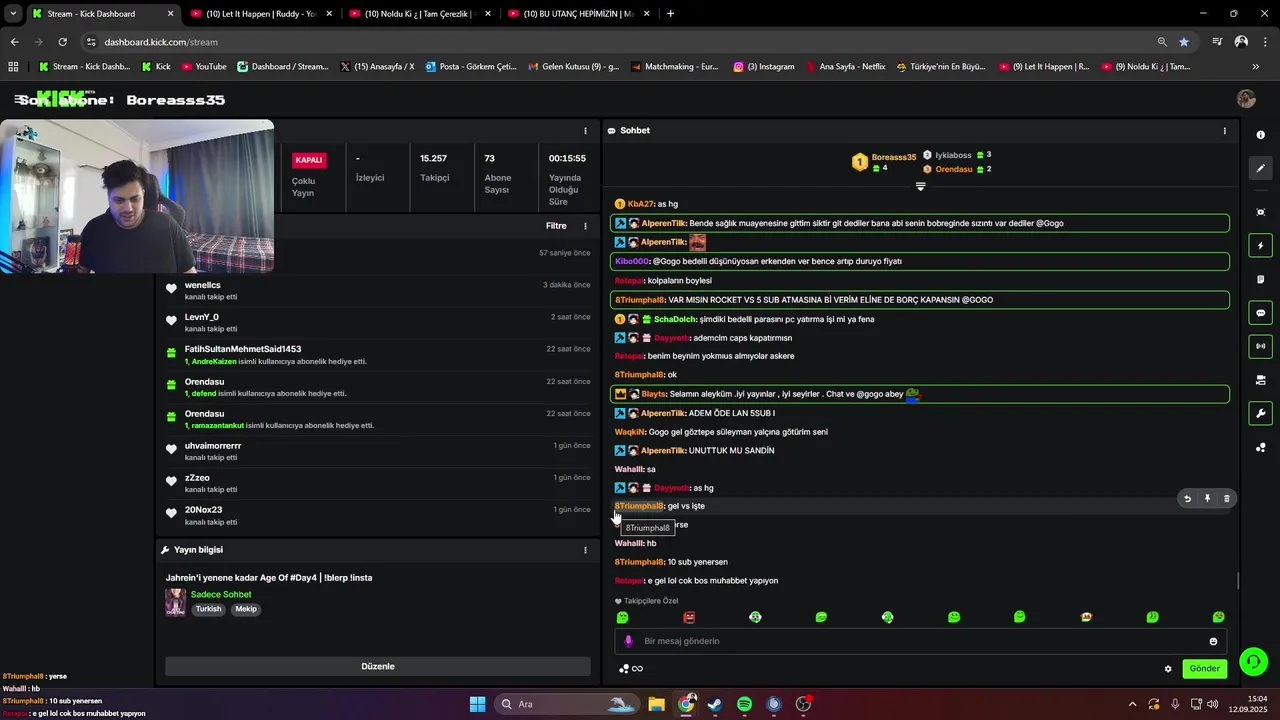Bookmark this page with star icon
The width and height of the screenshot is (1280, 720).
pyautogui.click(x=1184, y=42)
